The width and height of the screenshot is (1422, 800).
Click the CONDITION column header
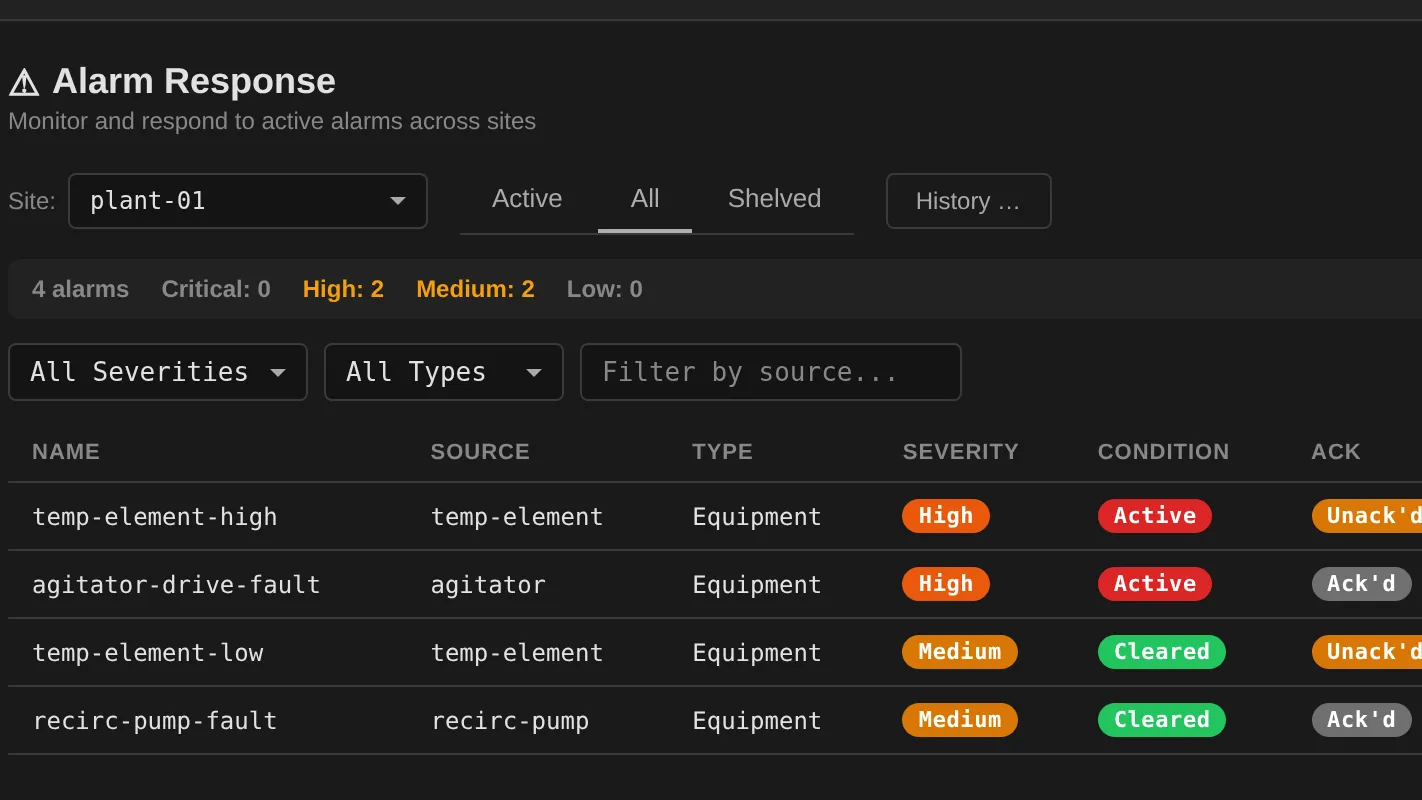[x=1163, y=452]
